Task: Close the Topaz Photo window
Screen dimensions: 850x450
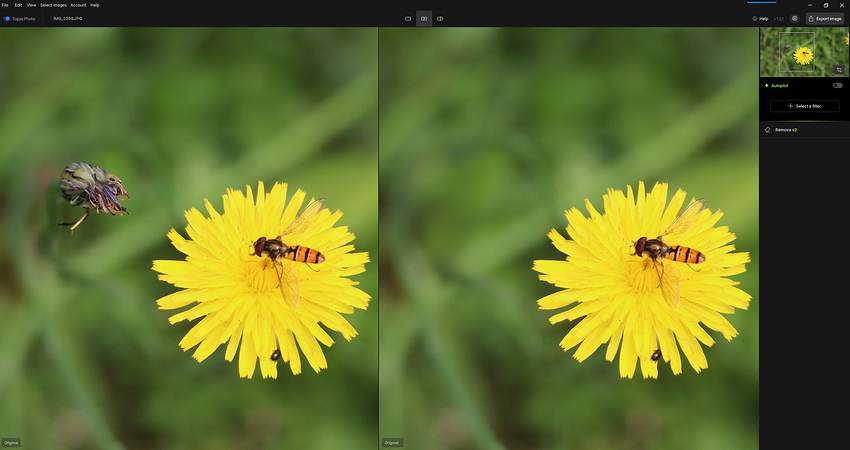Action: click(x=842, y=5)
